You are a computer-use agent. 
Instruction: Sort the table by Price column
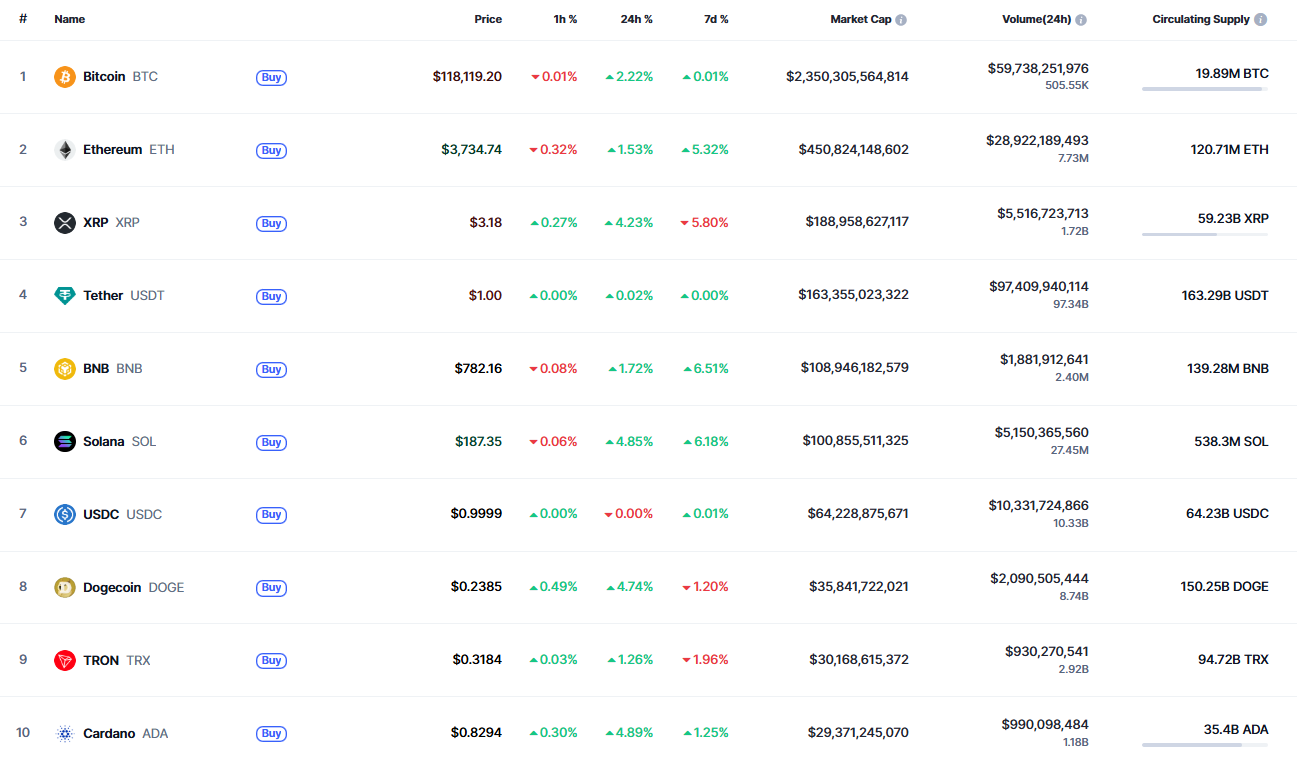coord(488,19)
